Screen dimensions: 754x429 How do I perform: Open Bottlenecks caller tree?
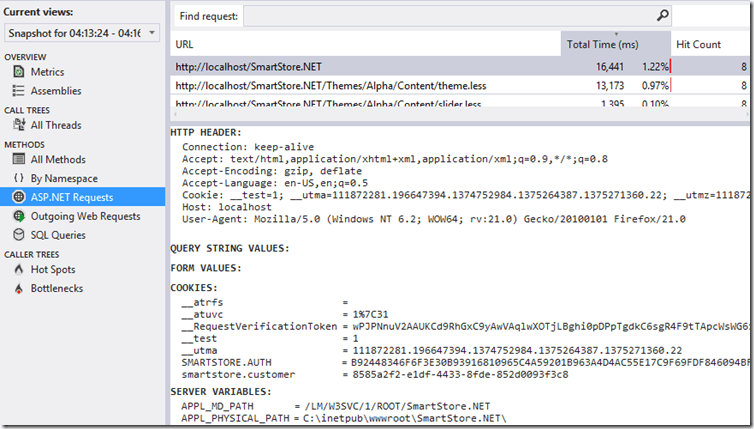coord(57,288)
